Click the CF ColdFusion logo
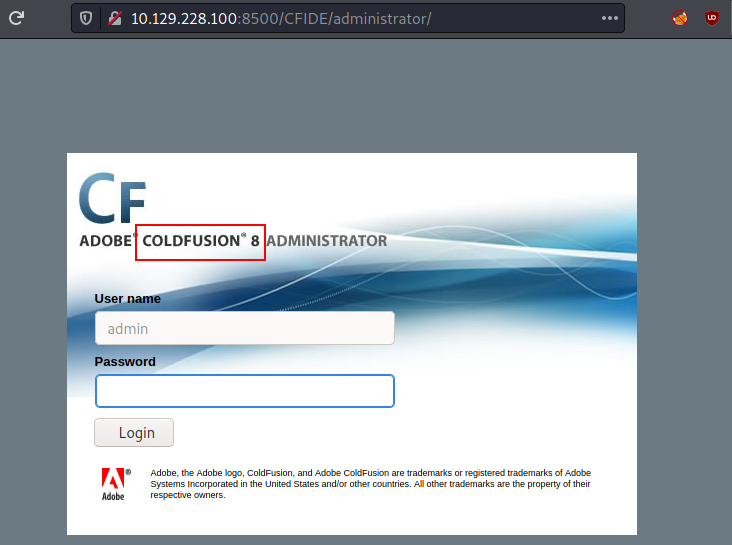 point(113,198)
